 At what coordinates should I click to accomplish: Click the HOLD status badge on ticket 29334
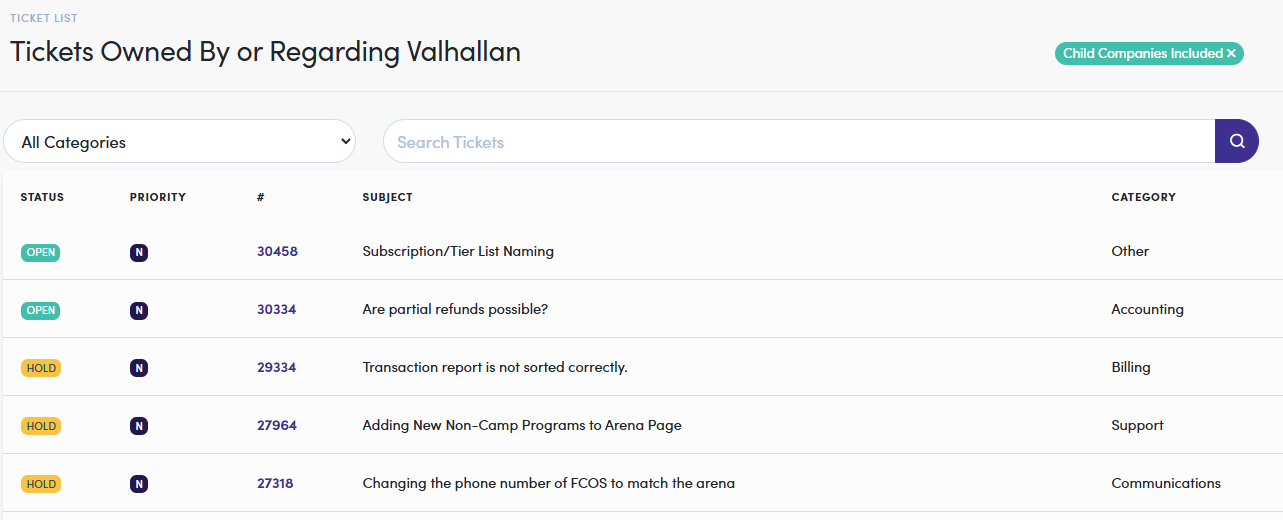41,369
